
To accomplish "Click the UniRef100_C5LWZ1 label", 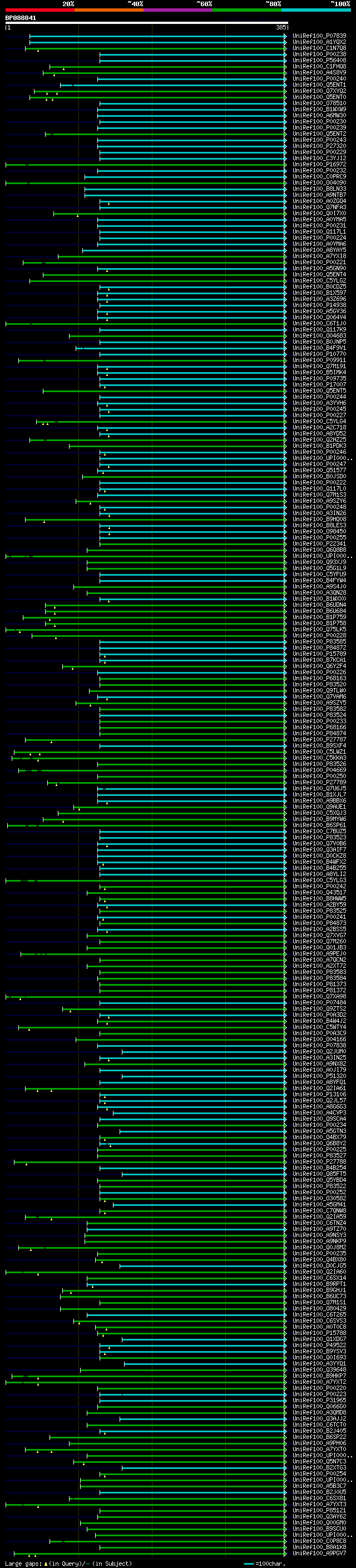I will [319, 752].
